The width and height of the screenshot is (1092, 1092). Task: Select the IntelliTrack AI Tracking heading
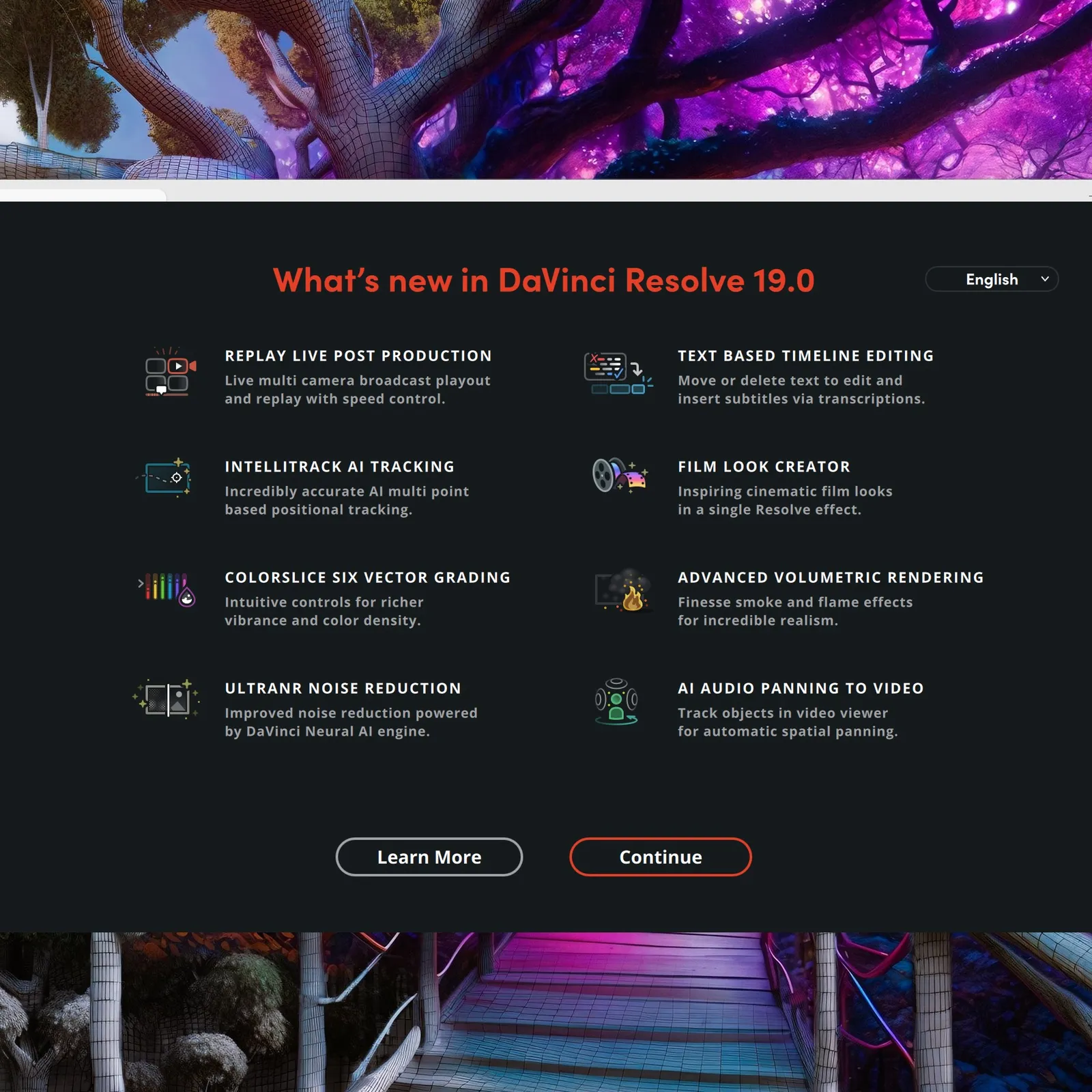[x=339, y=467]
